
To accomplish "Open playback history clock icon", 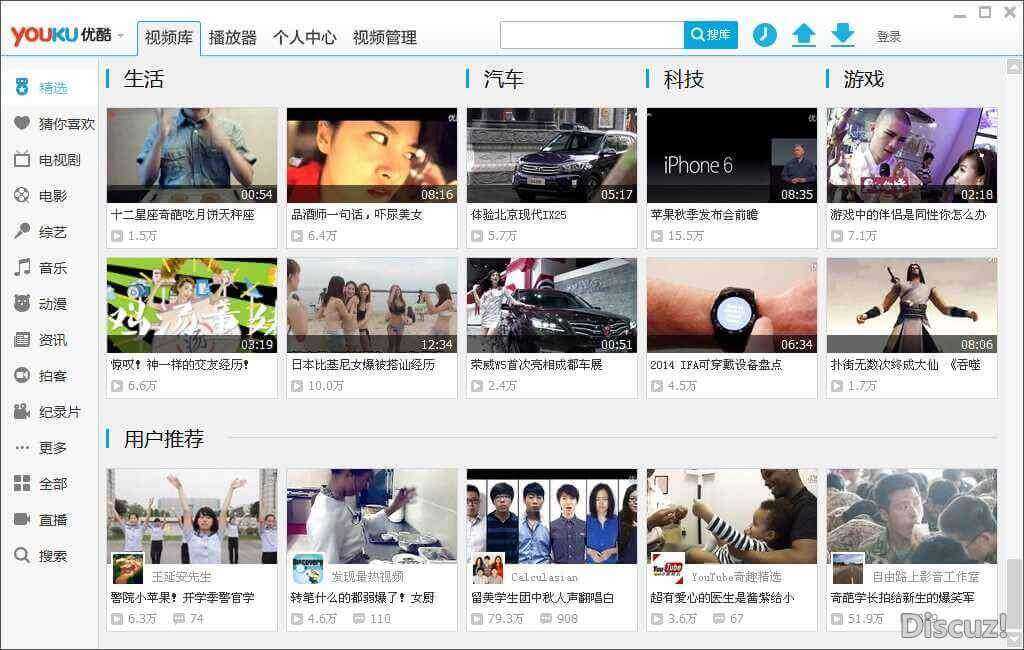I will [765, 35].
